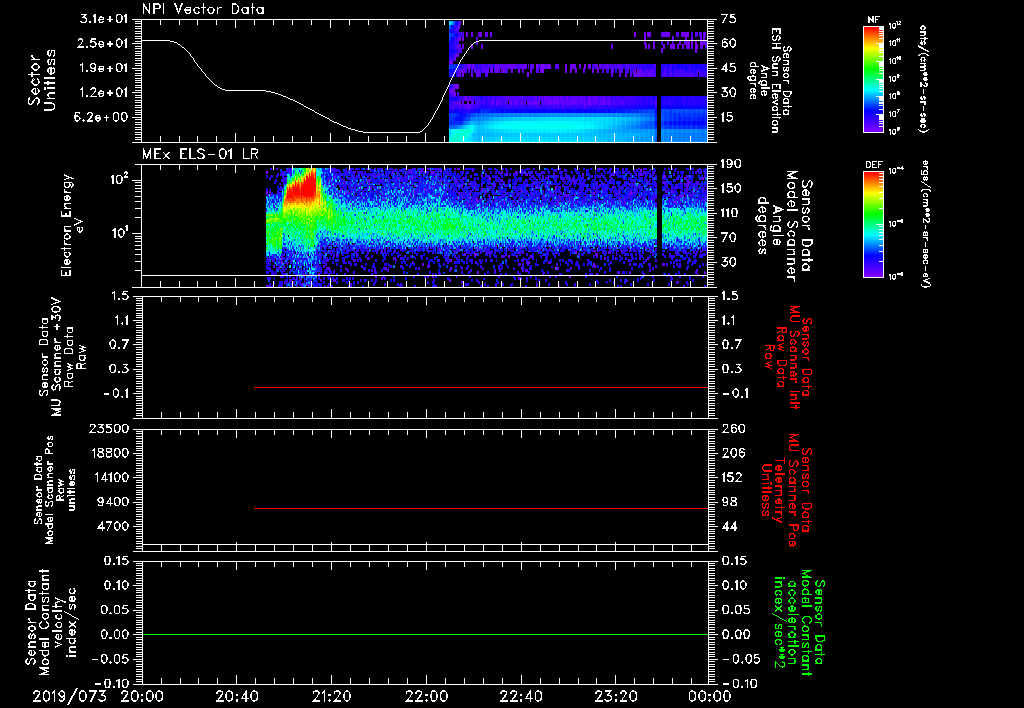Click the white sun elevation curve minimum
The width and height of the screenshot is (1024, 708).
tap(392, 133)
